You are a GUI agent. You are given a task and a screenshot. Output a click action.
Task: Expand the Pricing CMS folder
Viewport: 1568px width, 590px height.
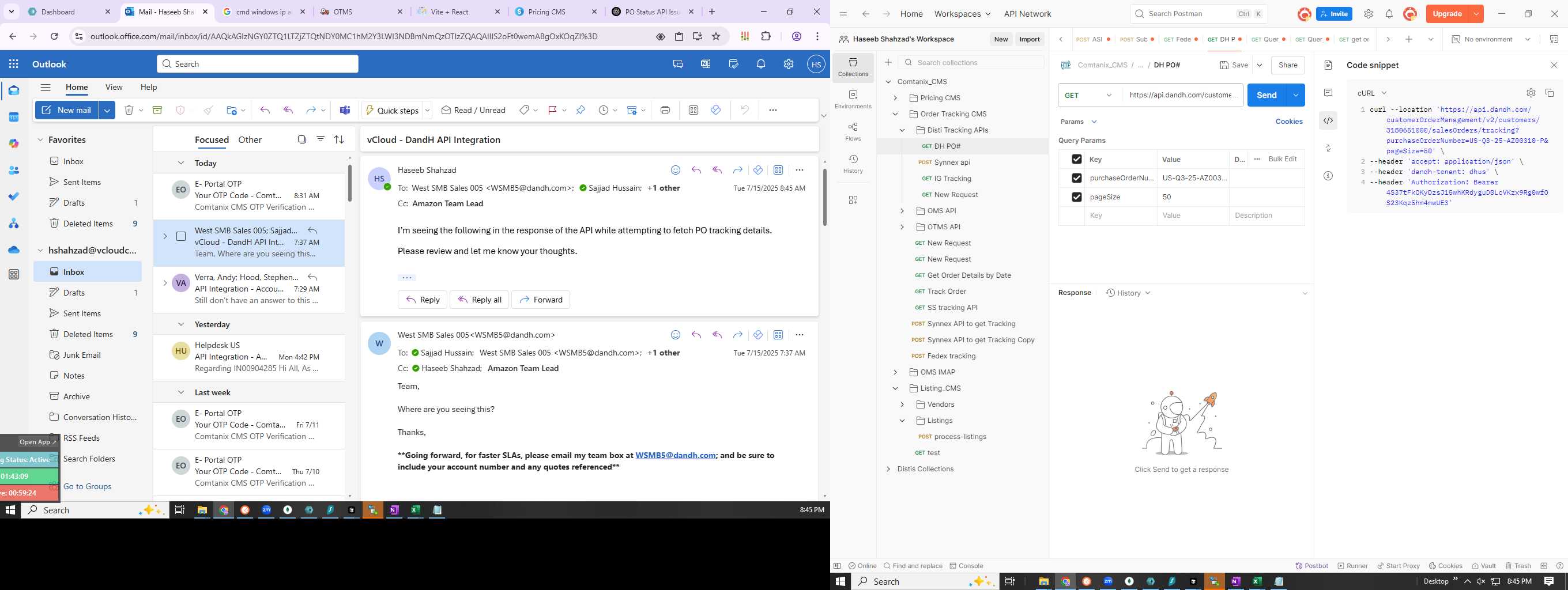pos(895,98)
